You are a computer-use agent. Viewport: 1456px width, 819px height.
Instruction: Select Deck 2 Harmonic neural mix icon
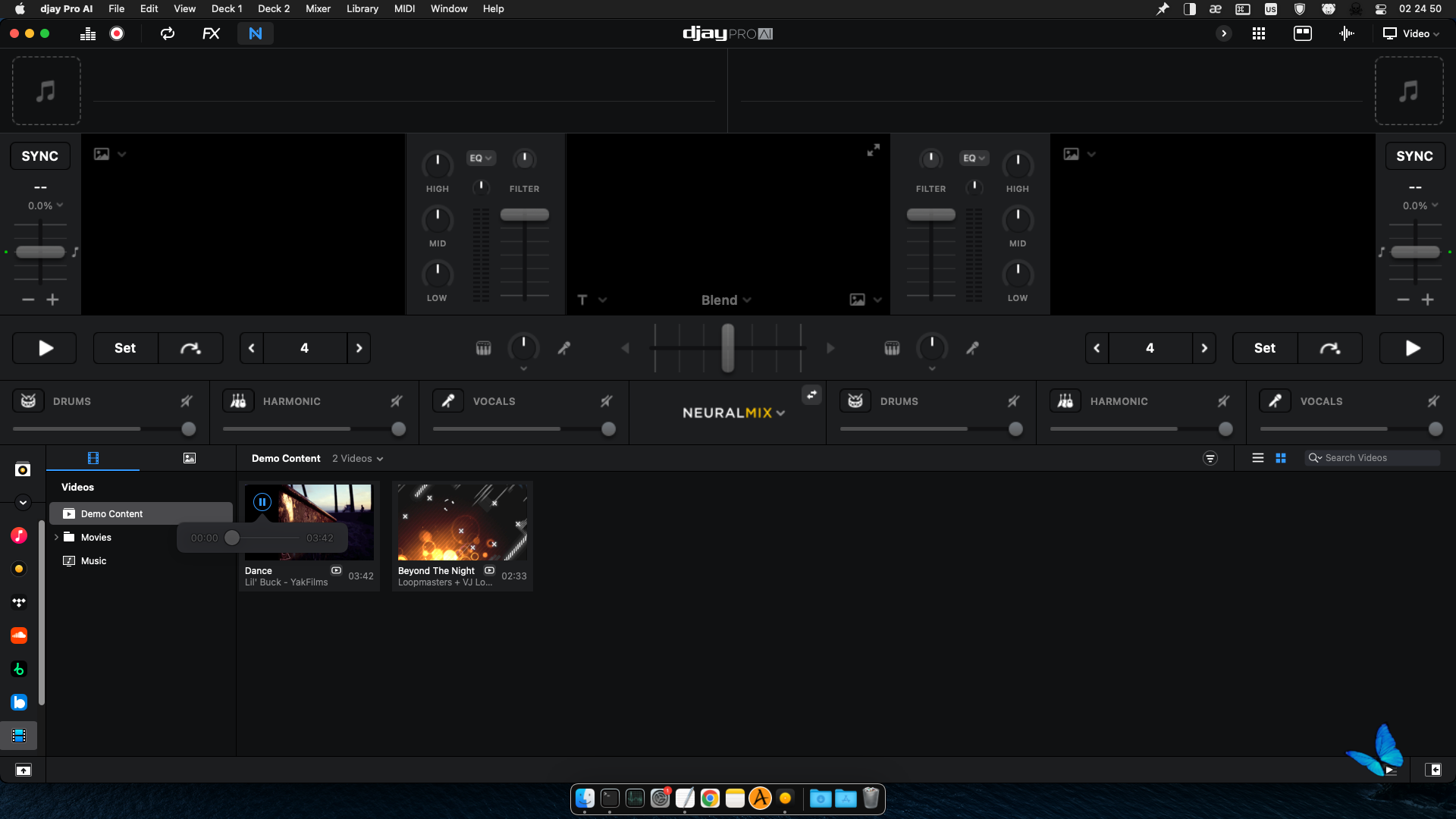click(x=1065, y=401)
